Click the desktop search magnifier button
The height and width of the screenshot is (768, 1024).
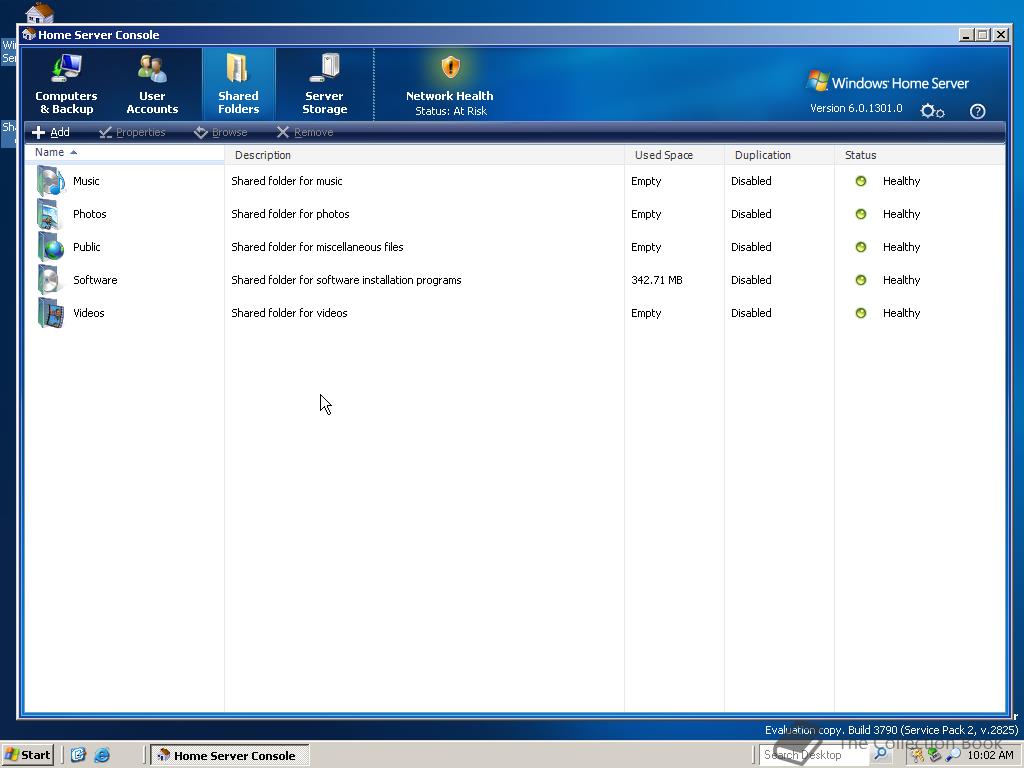[881, 755]
